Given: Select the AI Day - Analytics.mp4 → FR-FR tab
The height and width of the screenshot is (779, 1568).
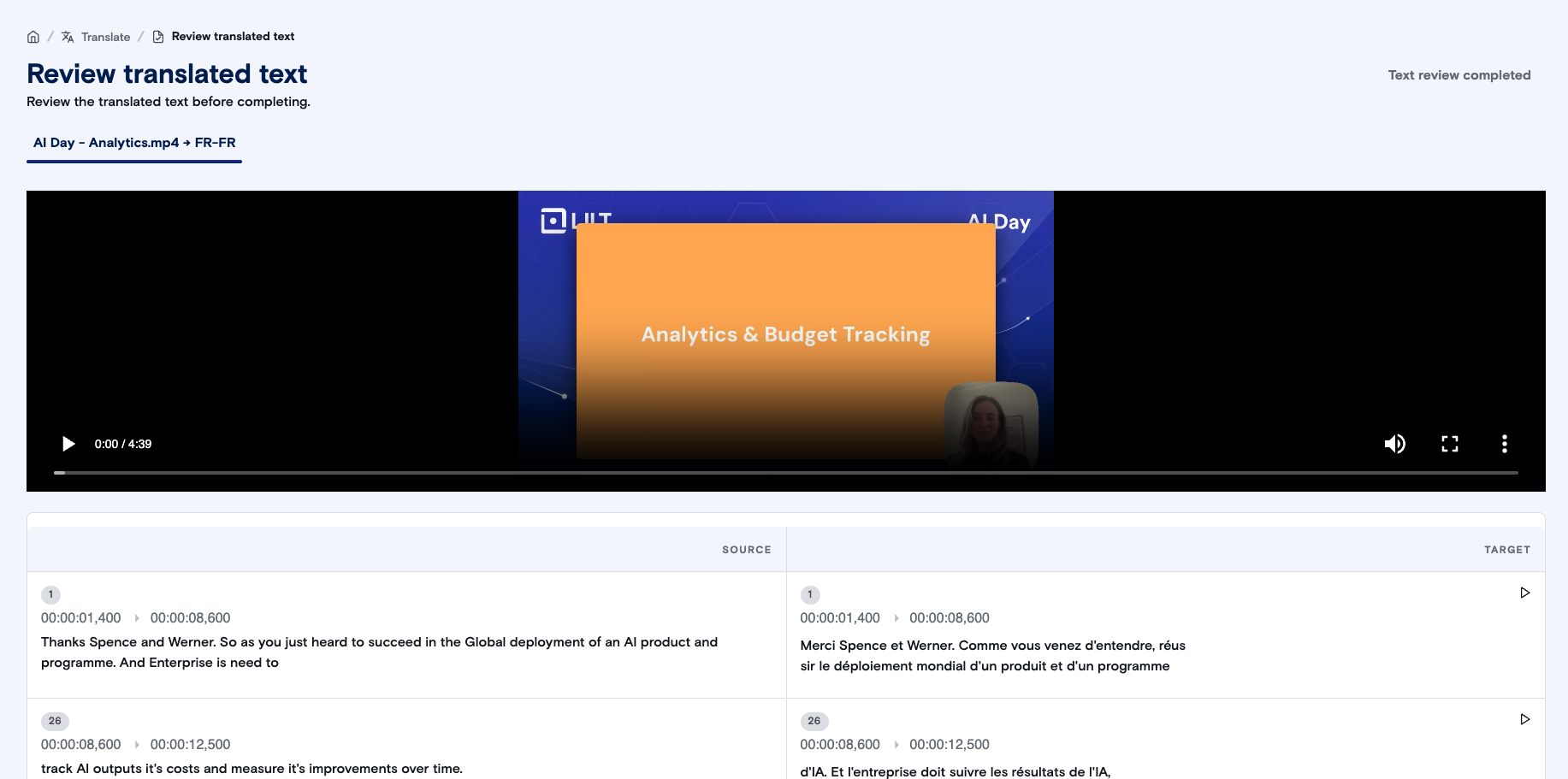Looking at the screenshot, I should [134, 143].
